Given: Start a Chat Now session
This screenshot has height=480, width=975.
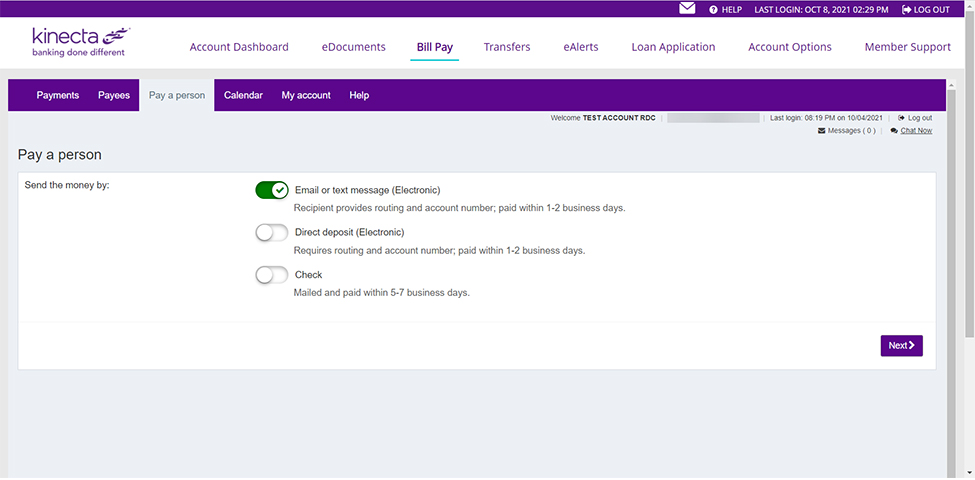Looking at the screenshot, I should click(x=915, y=130).
